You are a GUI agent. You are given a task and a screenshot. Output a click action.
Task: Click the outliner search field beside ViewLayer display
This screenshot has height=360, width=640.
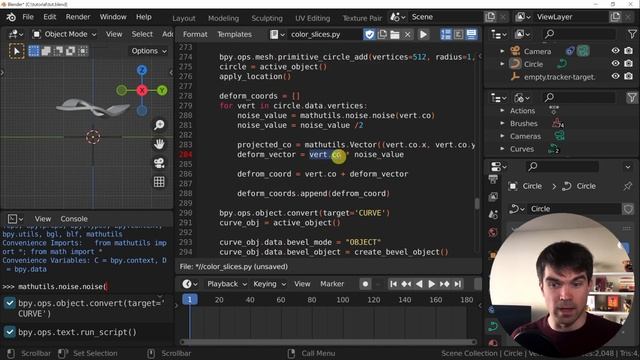pos(579,34)
